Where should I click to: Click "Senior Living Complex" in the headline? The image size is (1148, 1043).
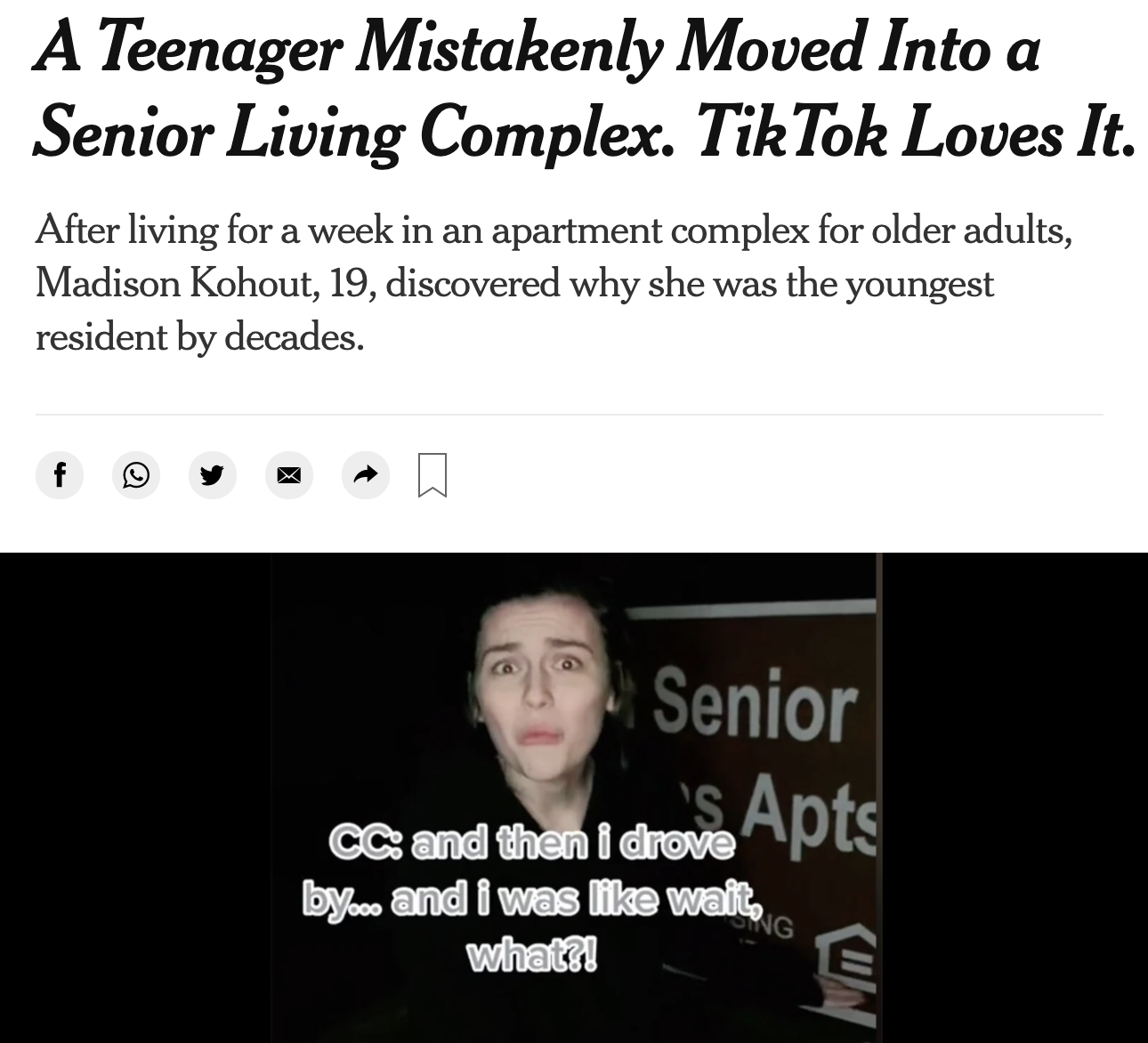click(x=356, y=133)
